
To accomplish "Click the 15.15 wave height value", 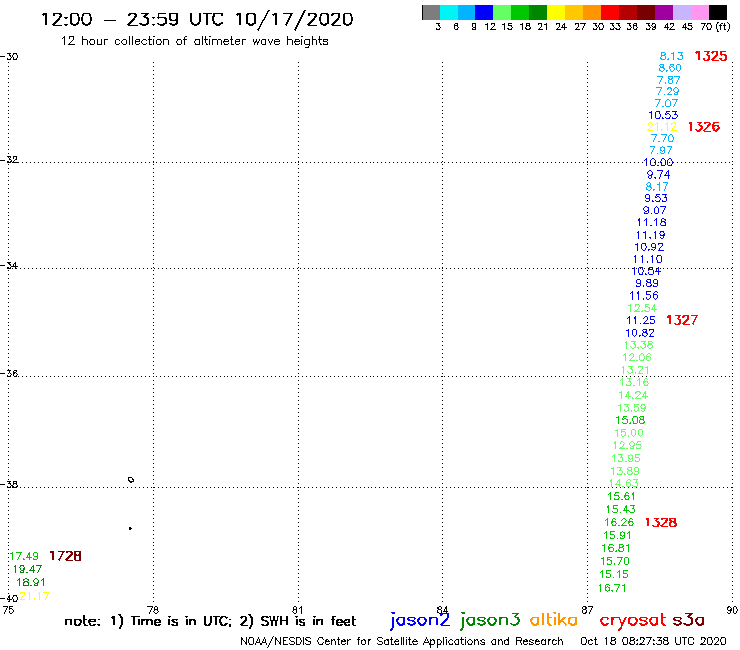I will click(x=614, y=574).
